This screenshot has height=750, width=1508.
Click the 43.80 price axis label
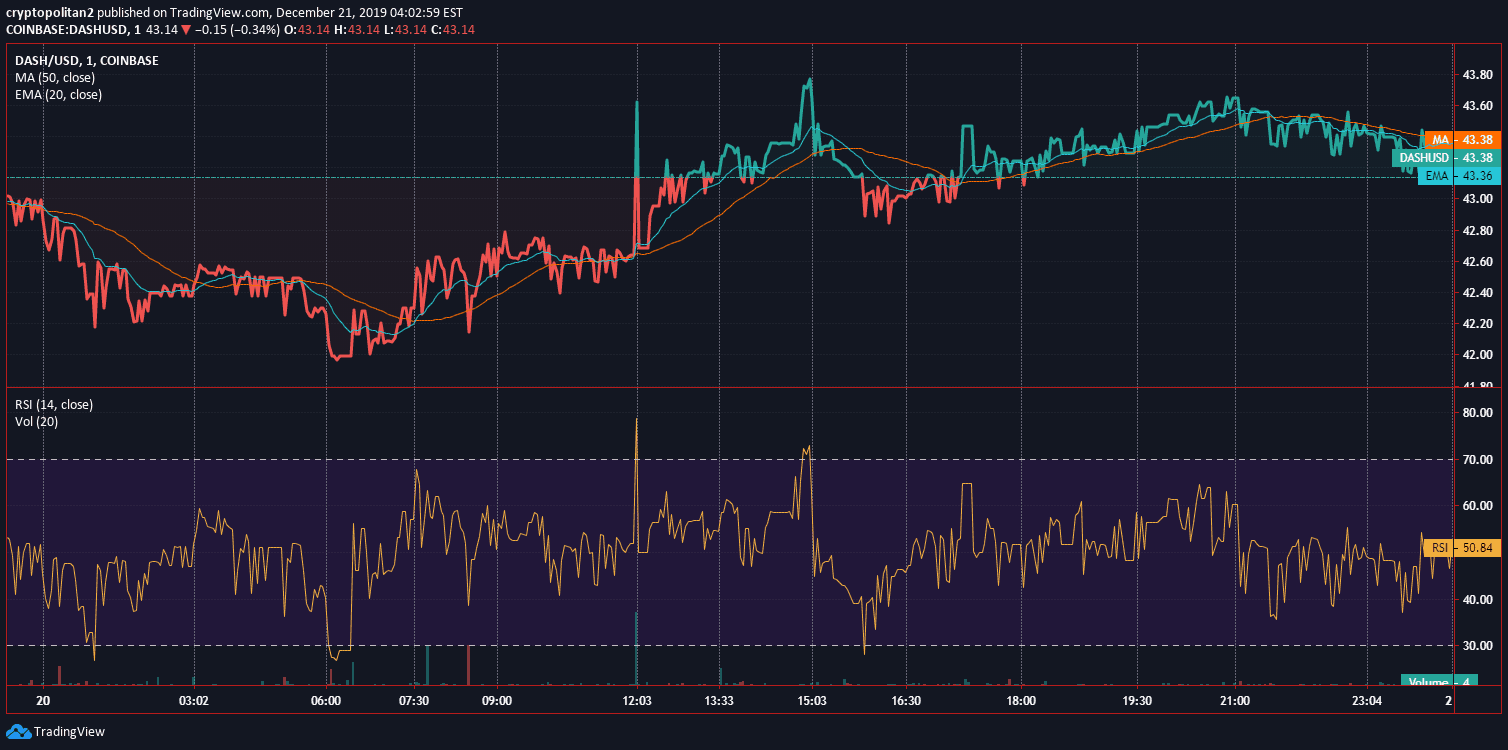tap(1478, 75)
